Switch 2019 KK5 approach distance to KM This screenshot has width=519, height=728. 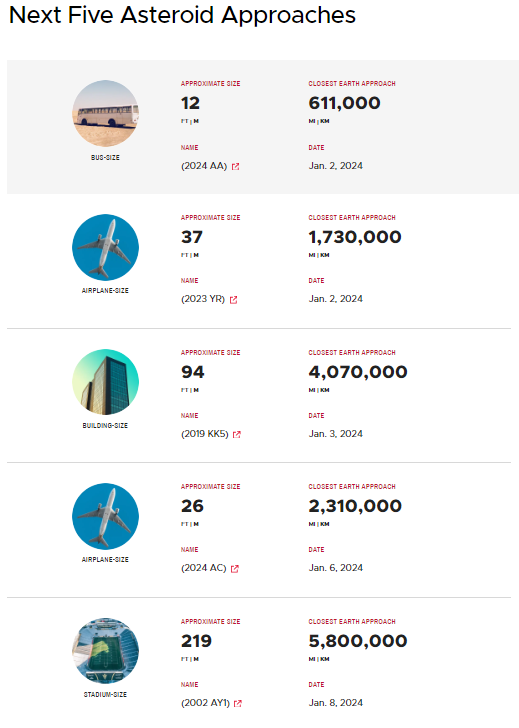pos(325,390)
